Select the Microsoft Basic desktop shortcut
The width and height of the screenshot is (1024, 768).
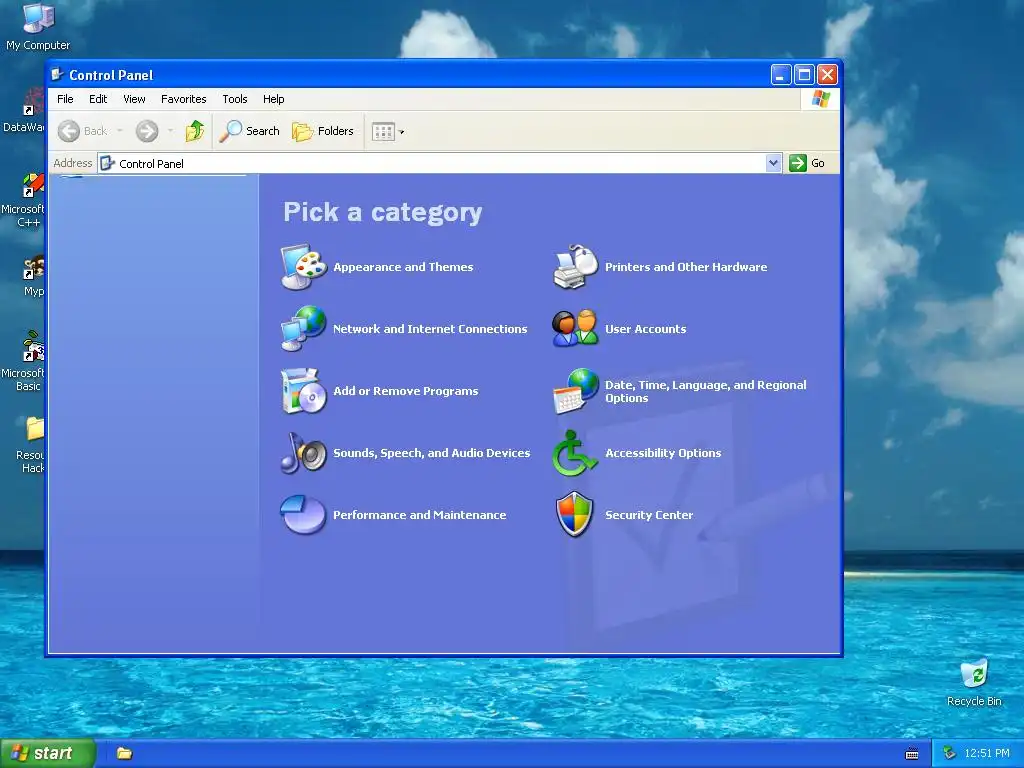(x=24, y=361)
